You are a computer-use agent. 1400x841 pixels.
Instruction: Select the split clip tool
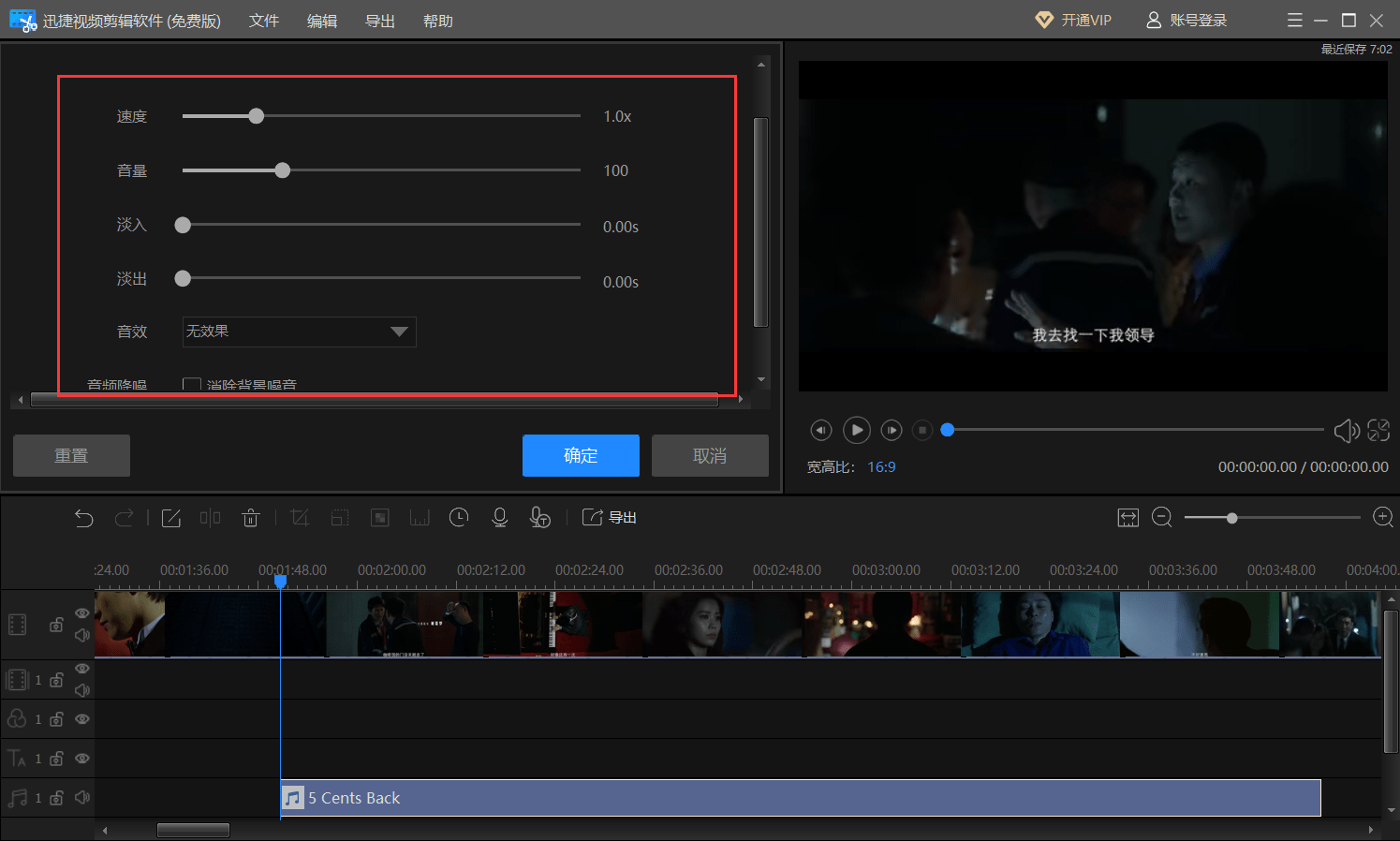click(211, 518)
